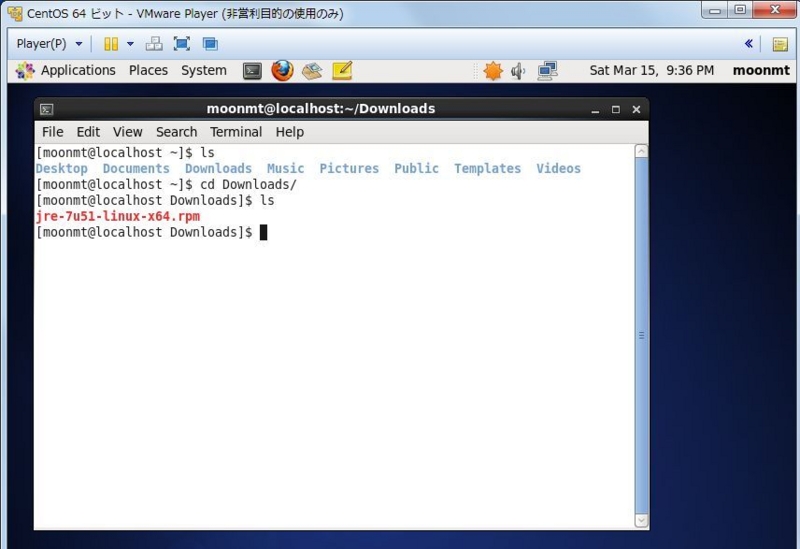This screenshot has height=549, width=800.
Task: Close the terminal window
Action: click(x=636, y=110)
